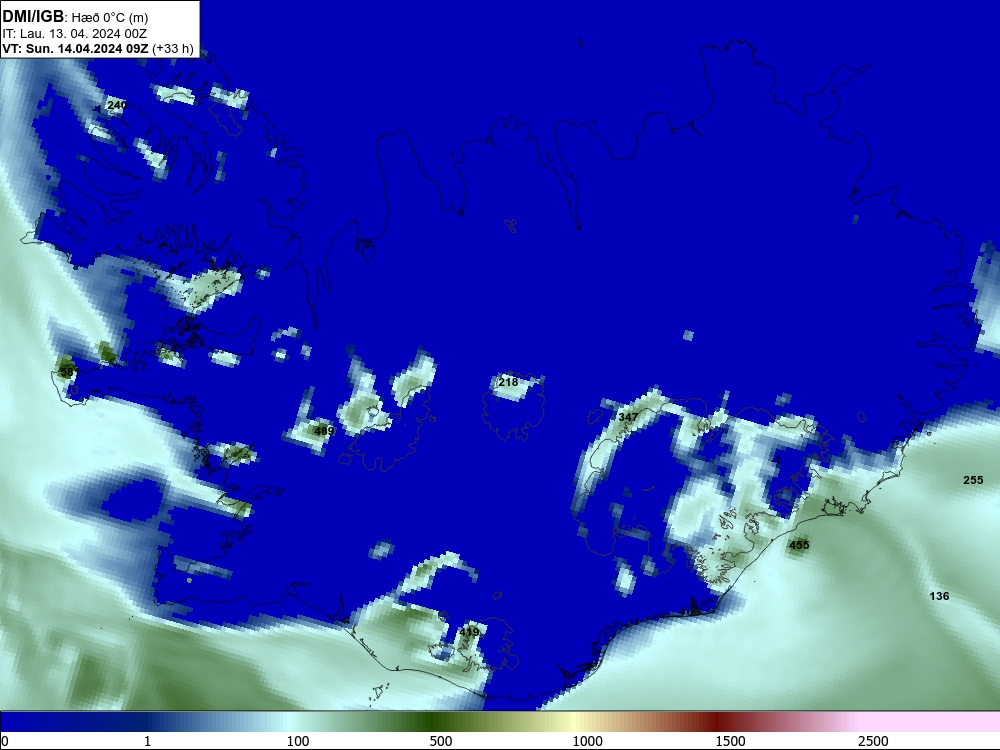This screenshot has width=1000, height=750.
Task: Click the map value label 419
Action: click(x=469, y=633)
